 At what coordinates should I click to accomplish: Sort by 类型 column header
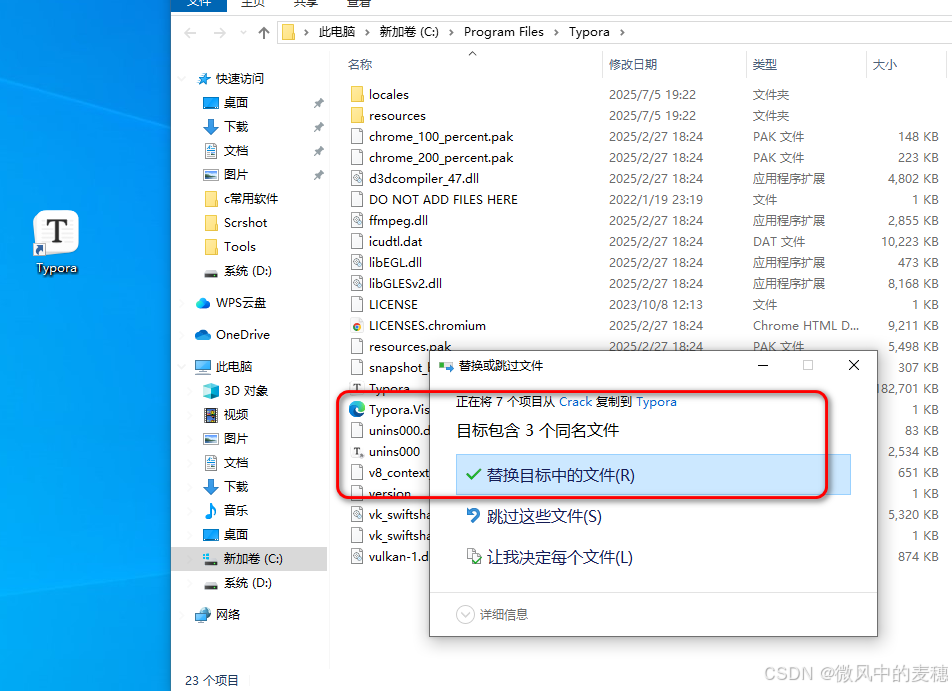tap(764, 64)
